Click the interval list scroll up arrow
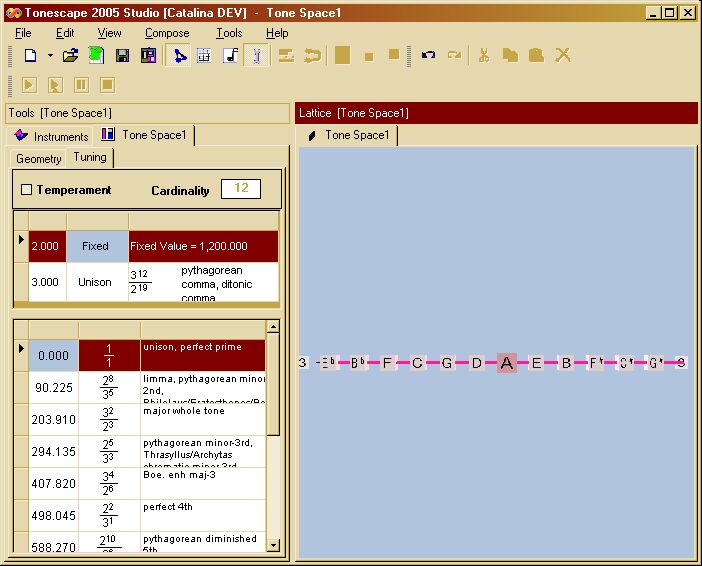Screen dimensions: 702x566 point(273,326)
